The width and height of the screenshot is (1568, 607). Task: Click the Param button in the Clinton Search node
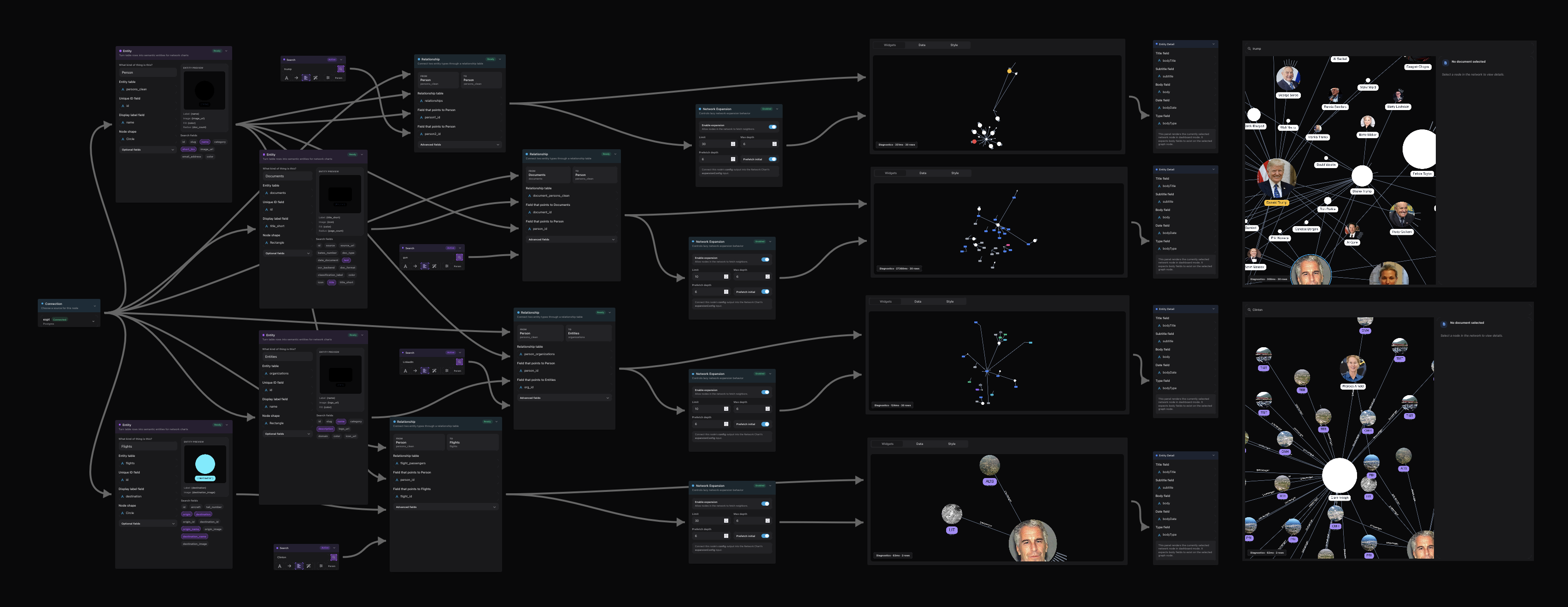(332, 566)
